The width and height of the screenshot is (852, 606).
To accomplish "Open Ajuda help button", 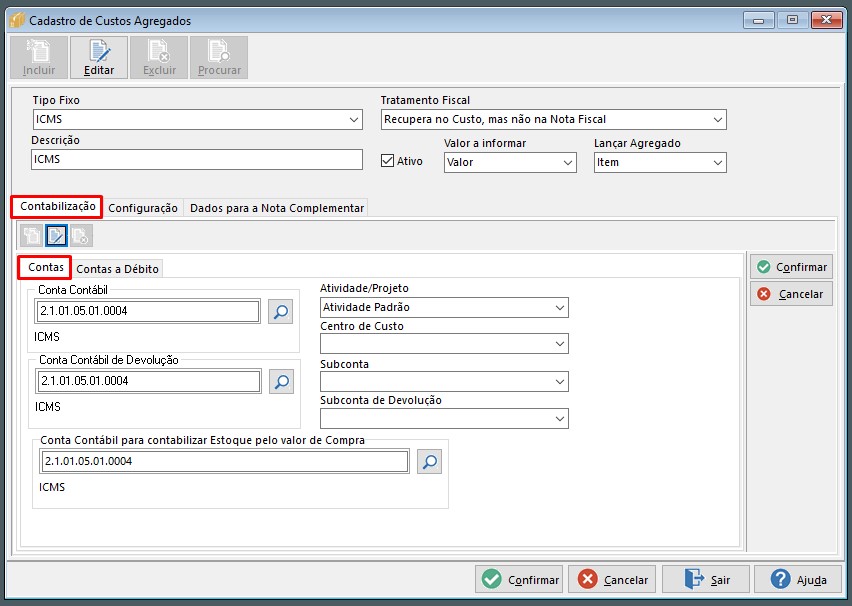I will click(x=798, y=579).
